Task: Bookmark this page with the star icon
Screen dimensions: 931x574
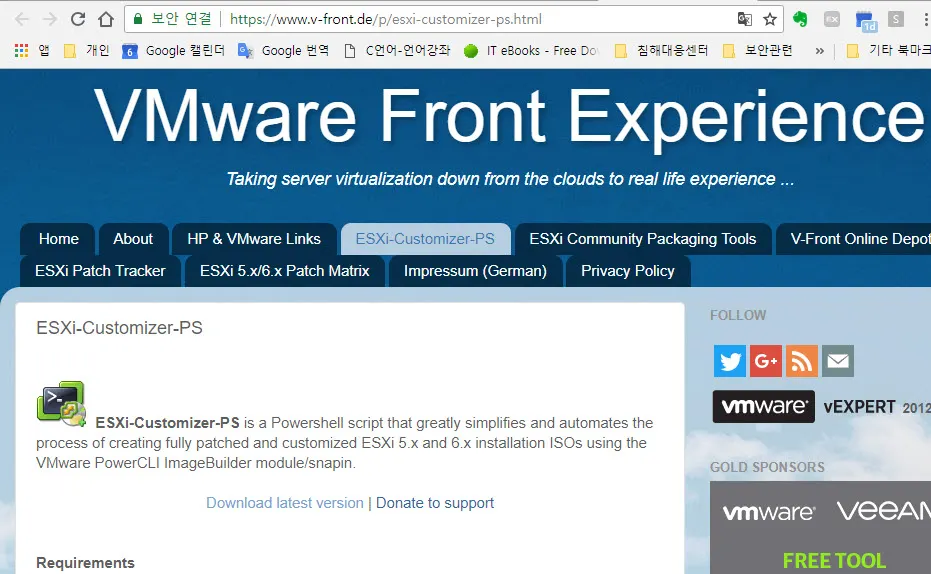Action: tap(770, 19)
